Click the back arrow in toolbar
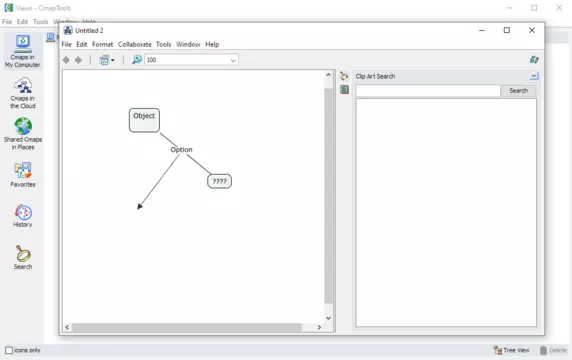The height and width of the screenshot is (360, 572). point(66,60)
